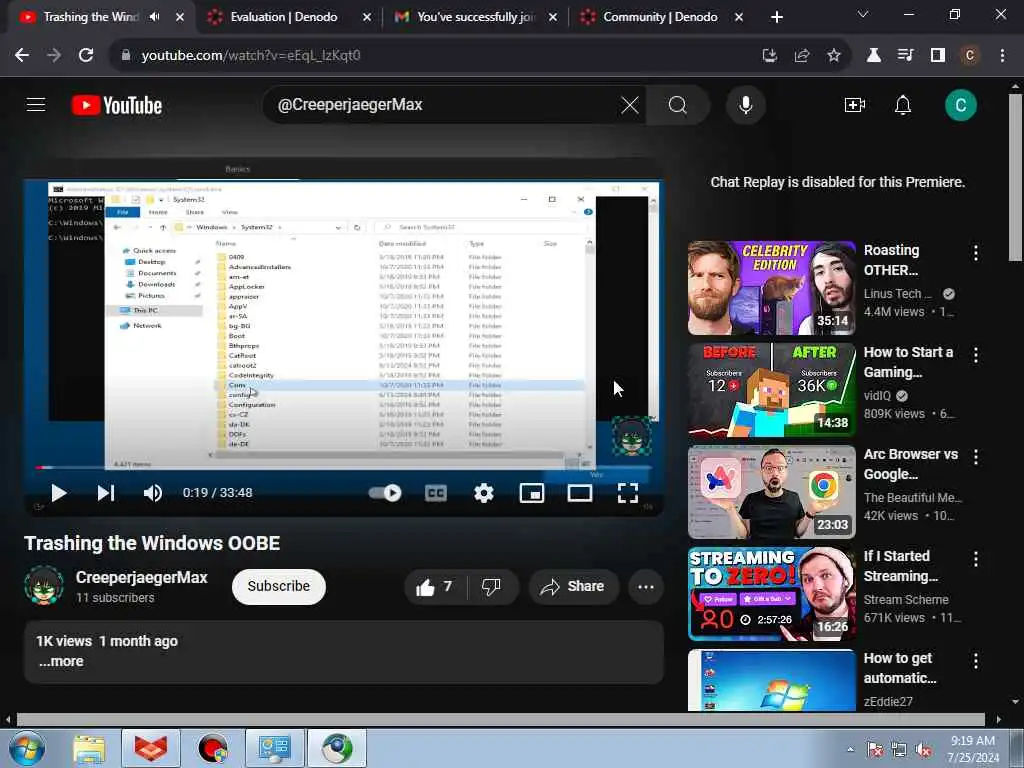Open options menu for If I Started Streaming video
Image resolution: width=1024 pixels, height=768 pixels.
(976, 559)
